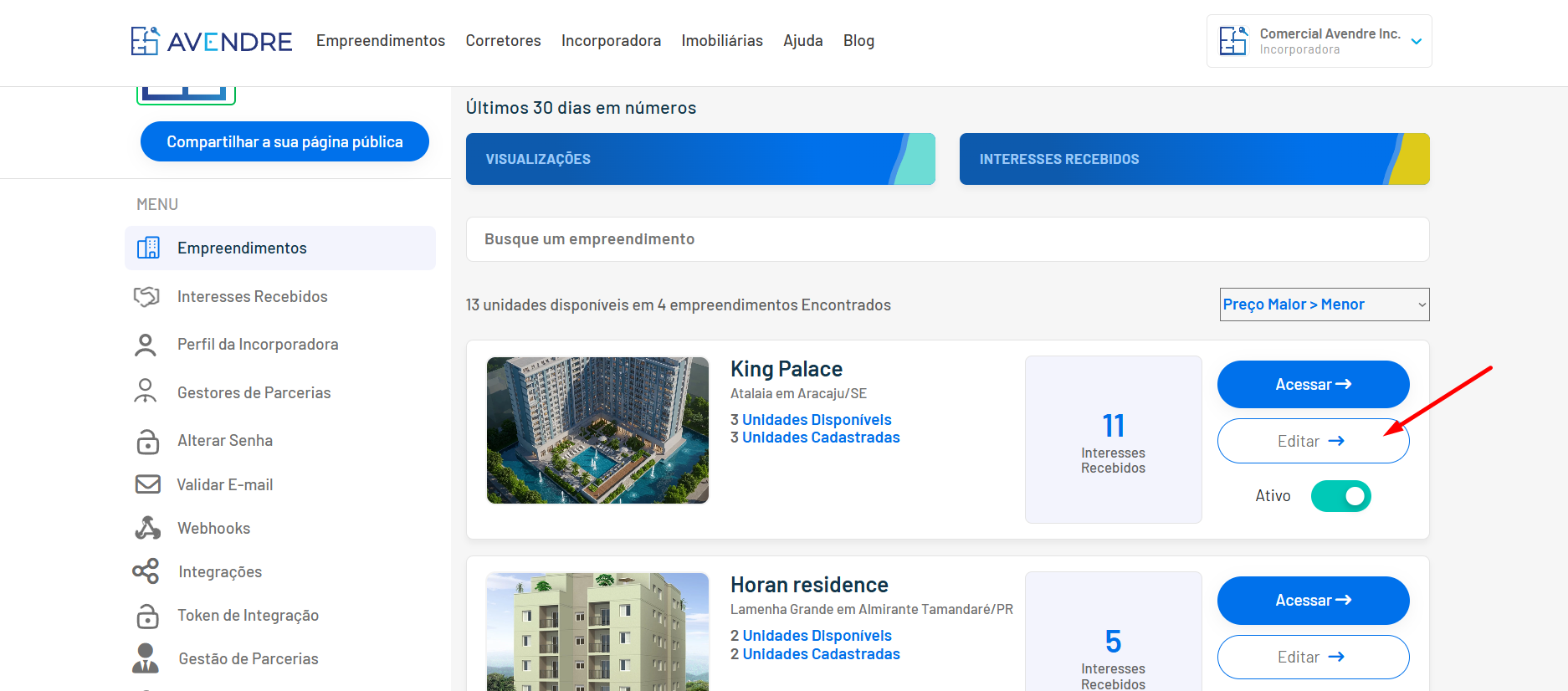Open Corretores in top navigation
Viewport: 1568px width, 691px height.
[503, 41]
